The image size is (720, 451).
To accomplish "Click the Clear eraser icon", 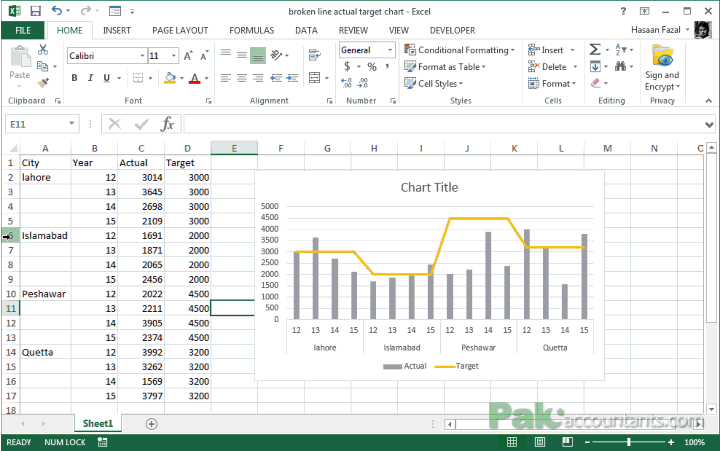I will (596, 83).
